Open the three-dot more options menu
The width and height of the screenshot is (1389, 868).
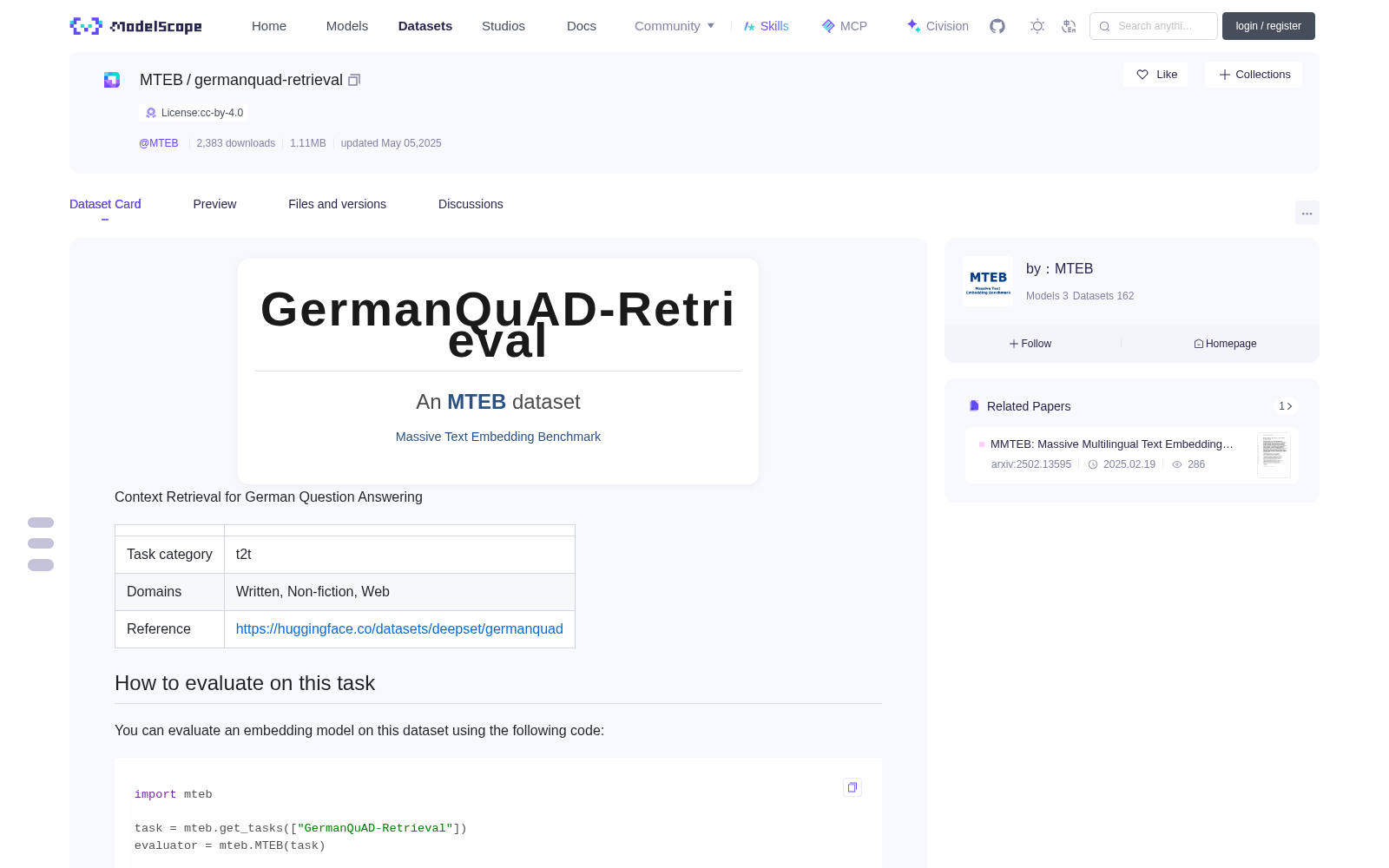1307,213
